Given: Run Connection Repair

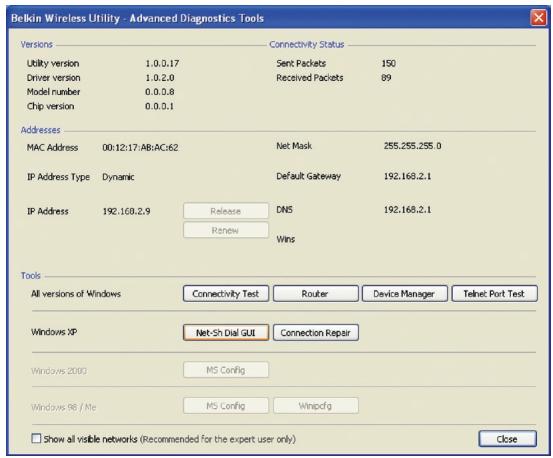Looking at the screenshot, I should [x=316, y=332].
